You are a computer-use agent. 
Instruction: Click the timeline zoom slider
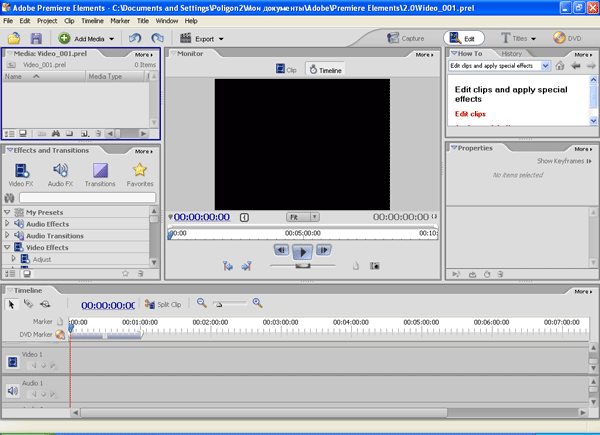click(x=230, y=304)
